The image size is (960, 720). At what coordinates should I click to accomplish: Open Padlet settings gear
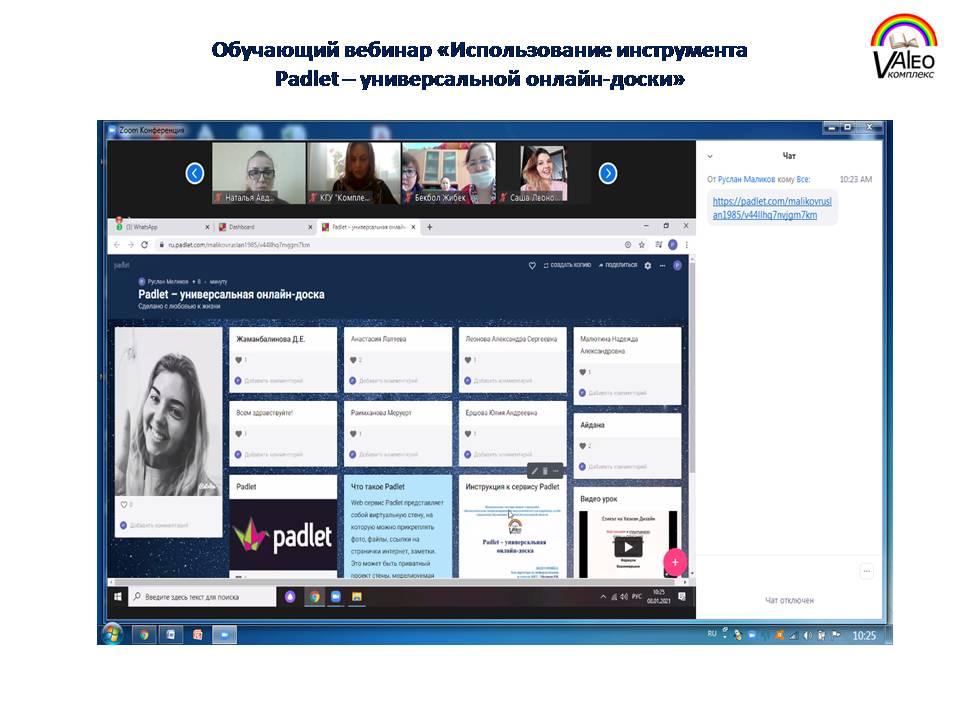click(x=648, y=266)
